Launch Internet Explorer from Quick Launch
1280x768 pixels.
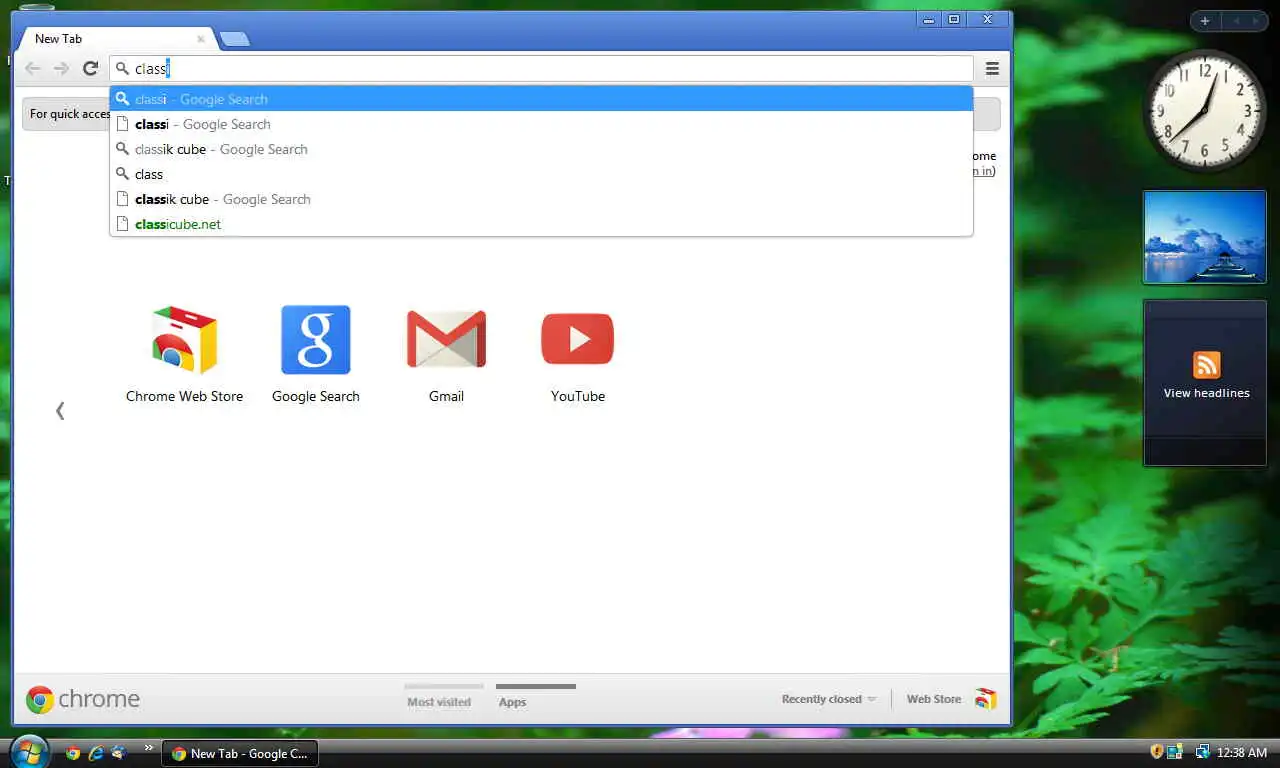pyautogui.click(x=96, y=753)
